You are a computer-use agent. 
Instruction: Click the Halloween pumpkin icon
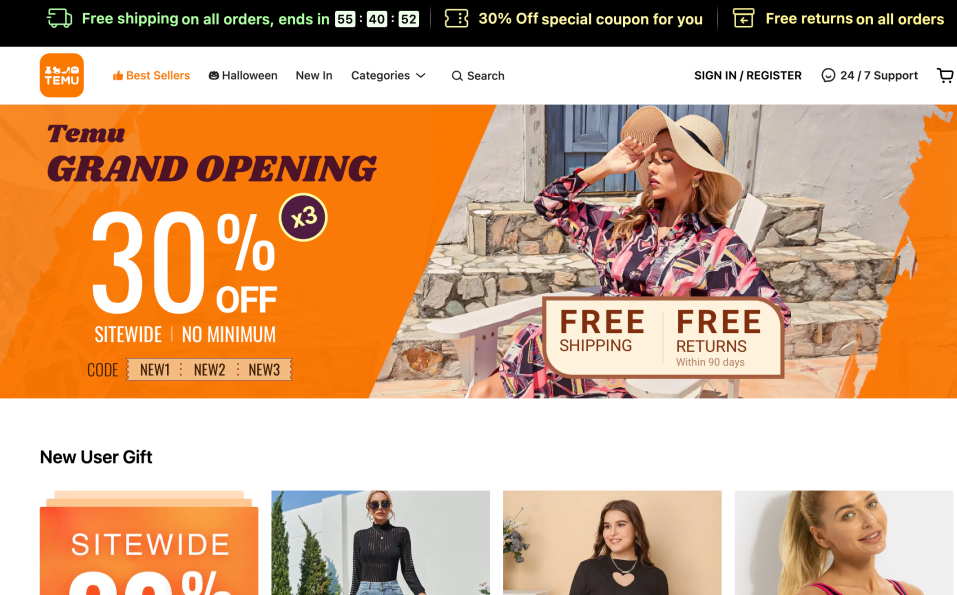pyautogui.click(x=214, y=76)
